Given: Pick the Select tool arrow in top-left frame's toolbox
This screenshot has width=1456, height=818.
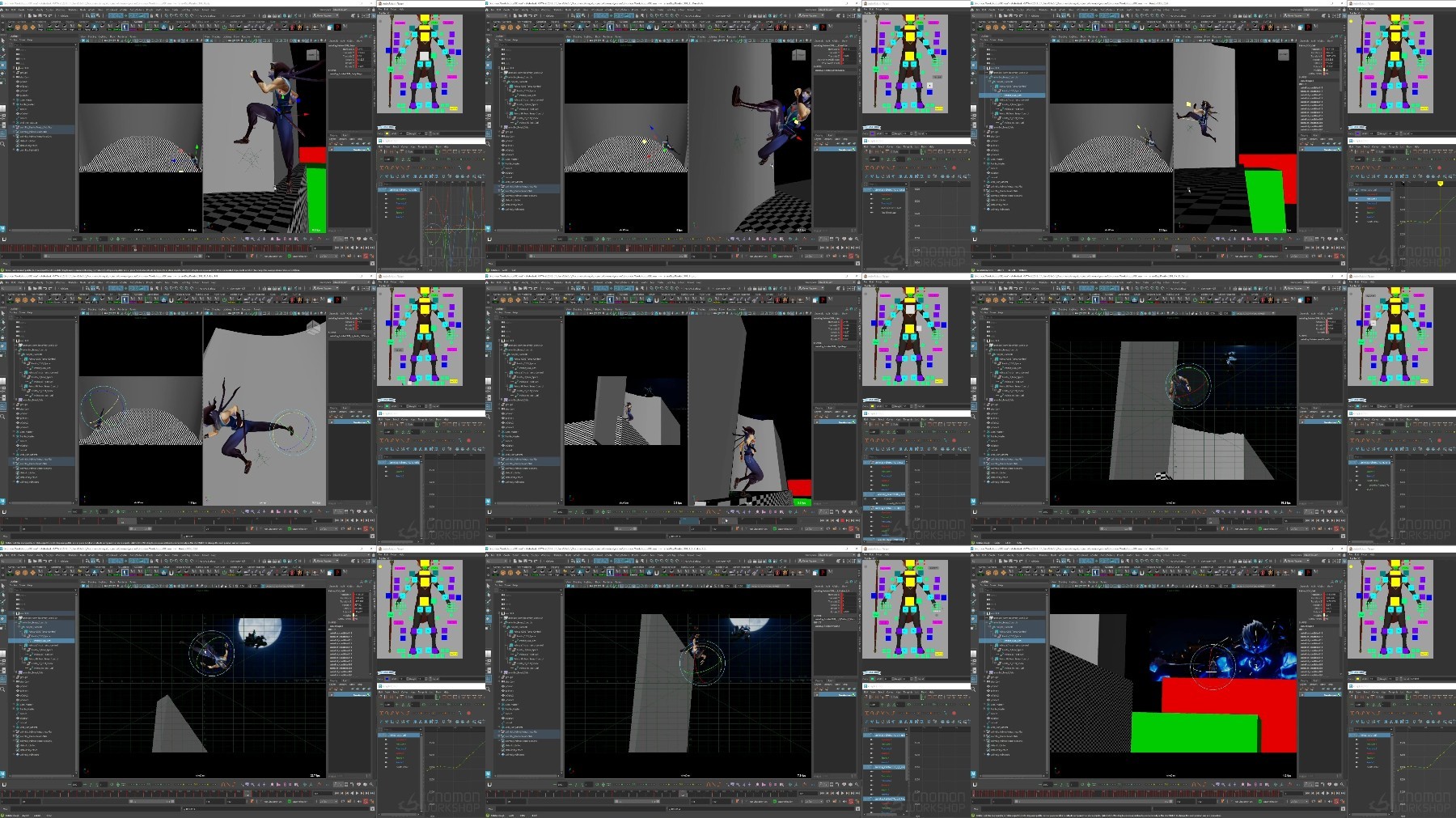Looking at the screenshot, I should (3, 42).
